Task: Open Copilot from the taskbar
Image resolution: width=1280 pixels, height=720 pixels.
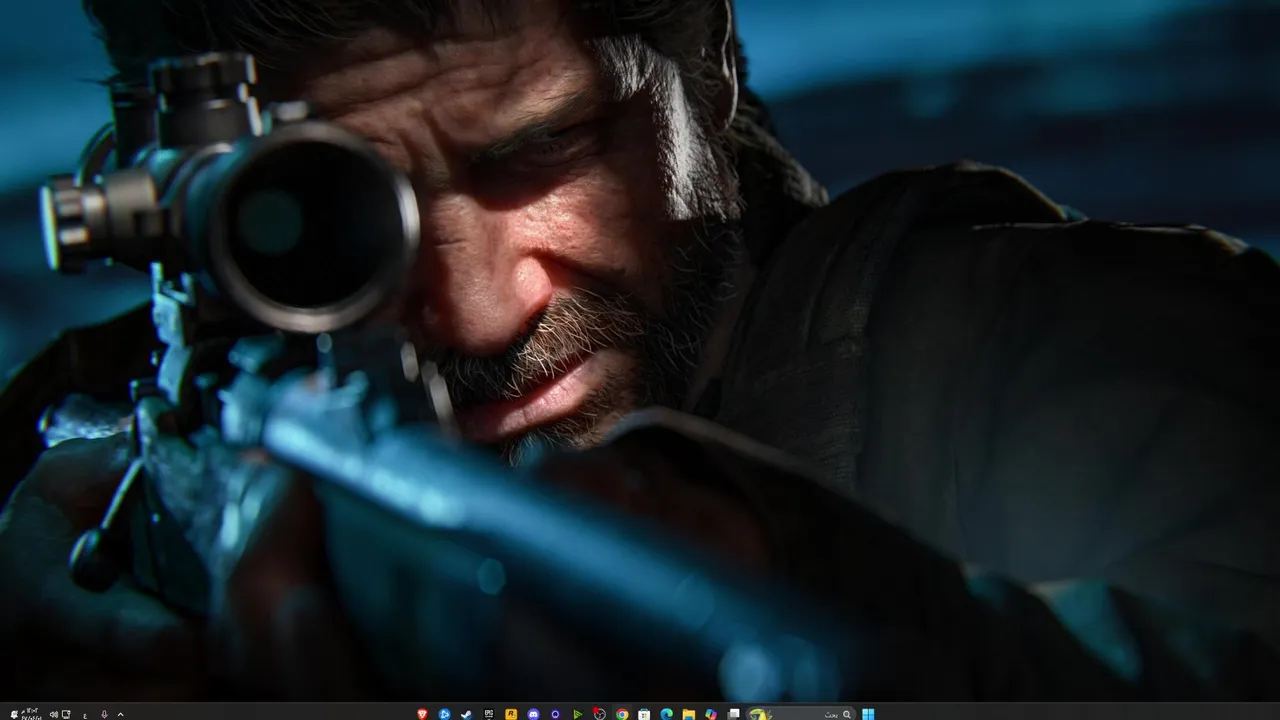Action: (x=711, y=714)
